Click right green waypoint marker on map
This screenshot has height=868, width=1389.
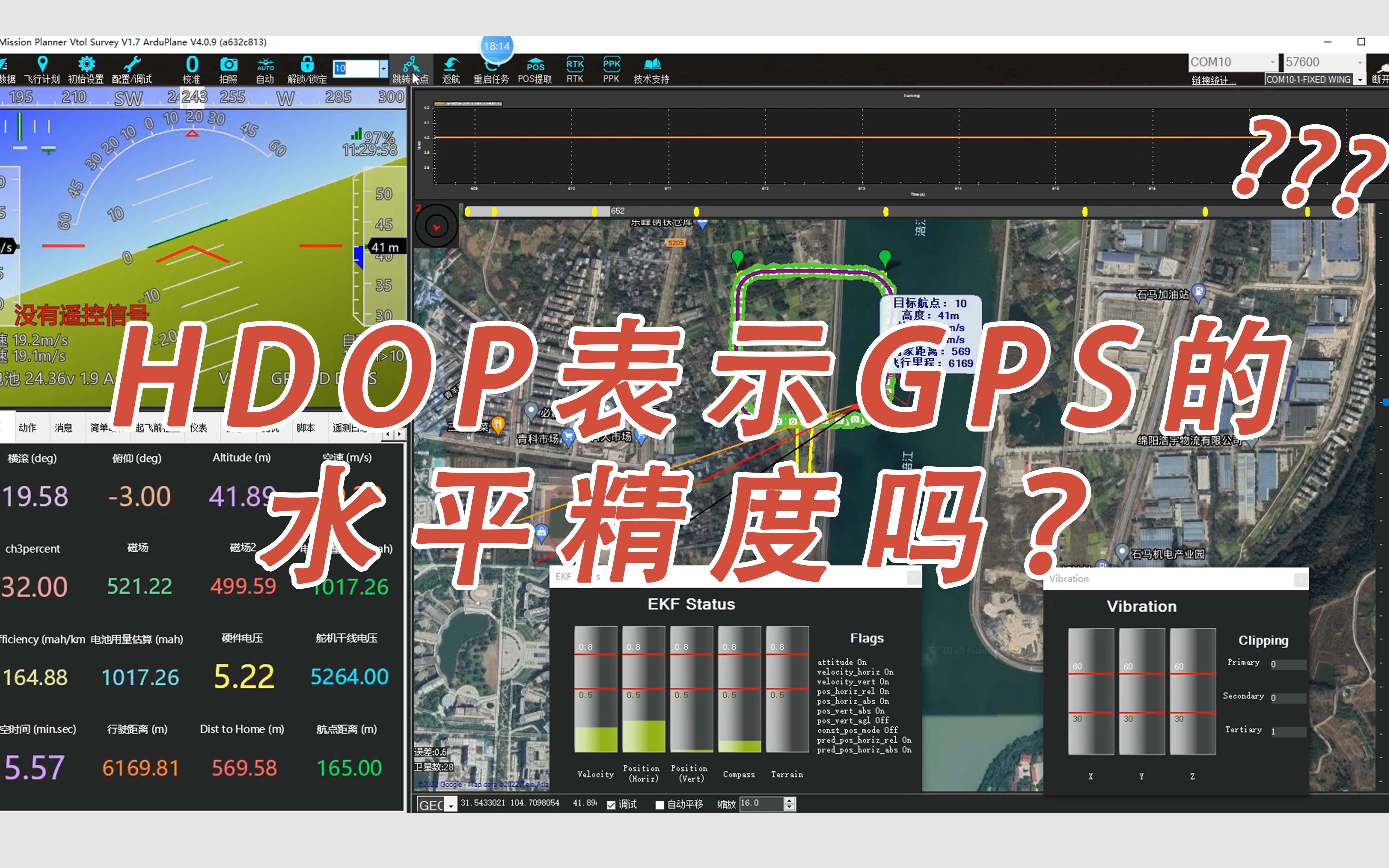(885, 258)
